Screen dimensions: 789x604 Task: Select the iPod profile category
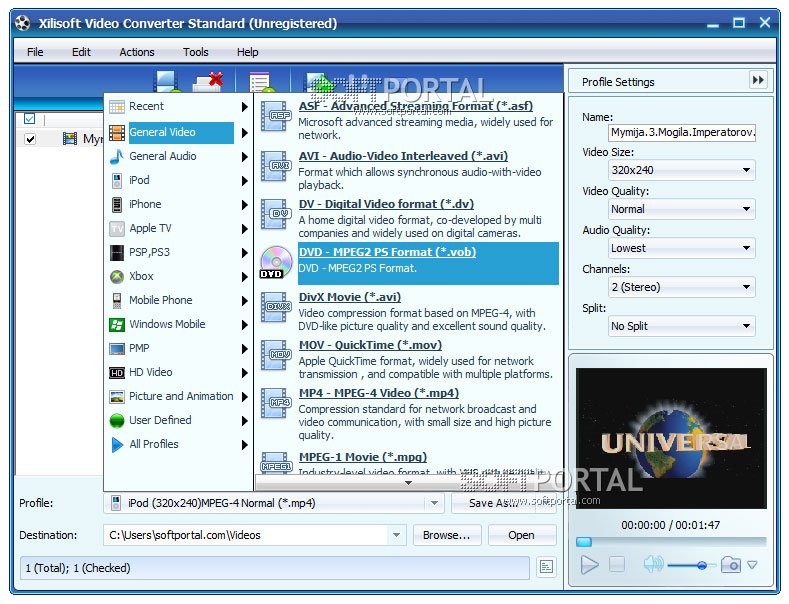click(179, 180)
